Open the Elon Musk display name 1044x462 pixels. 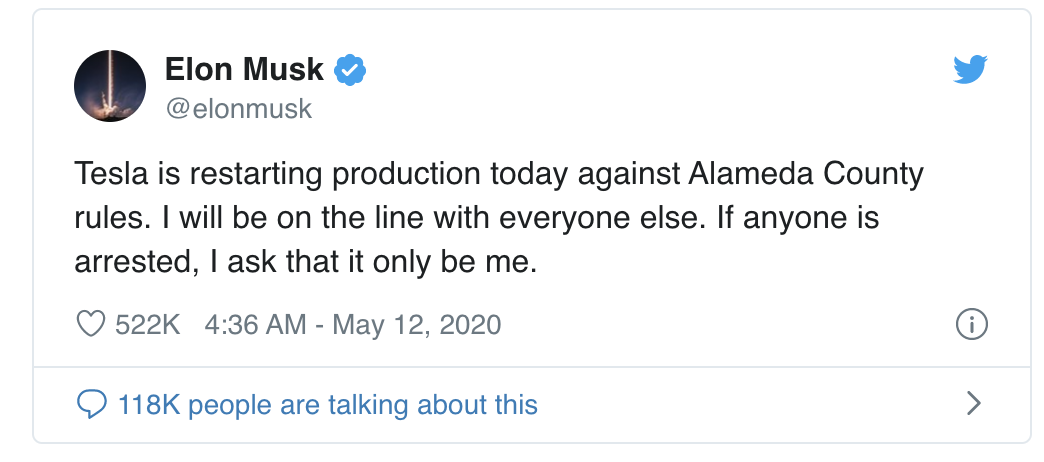click(x=244, y=69)
